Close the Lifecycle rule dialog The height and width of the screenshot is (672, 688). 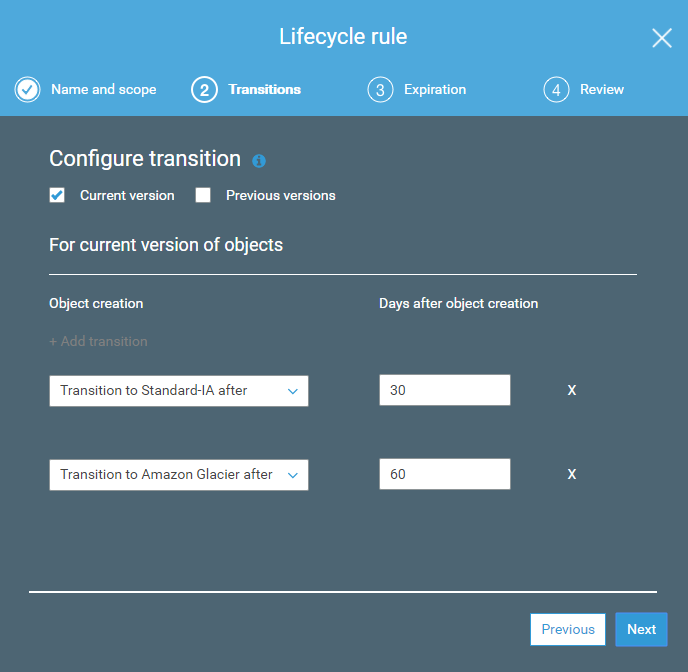(662, 38)
